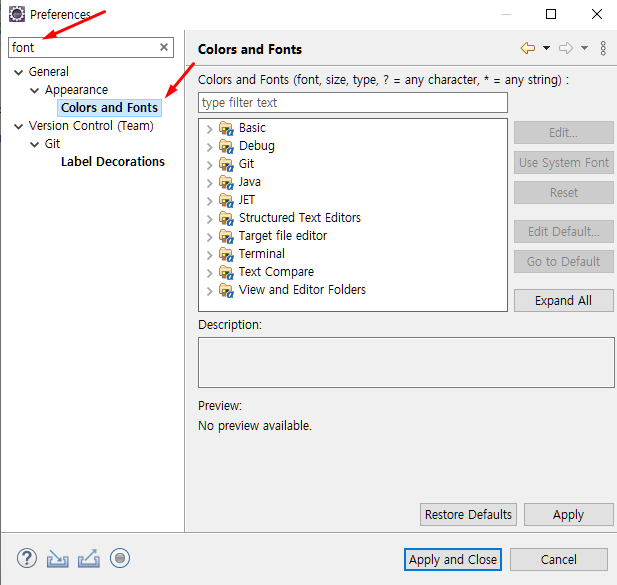Click the Target file editor folder icon
This screenshot has height=585, width=617.
pyautogui.click(x=226, y=236)
